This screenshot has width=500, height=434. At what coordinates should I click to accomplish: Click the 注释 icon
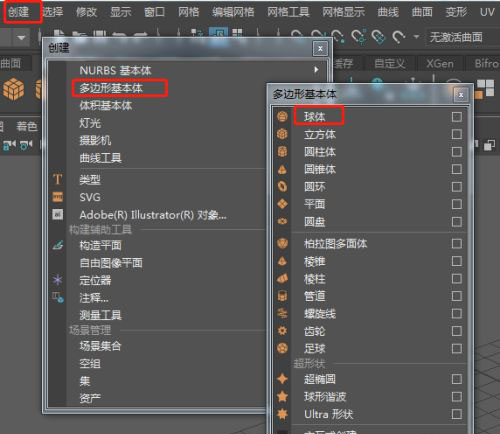coord(58,297)
